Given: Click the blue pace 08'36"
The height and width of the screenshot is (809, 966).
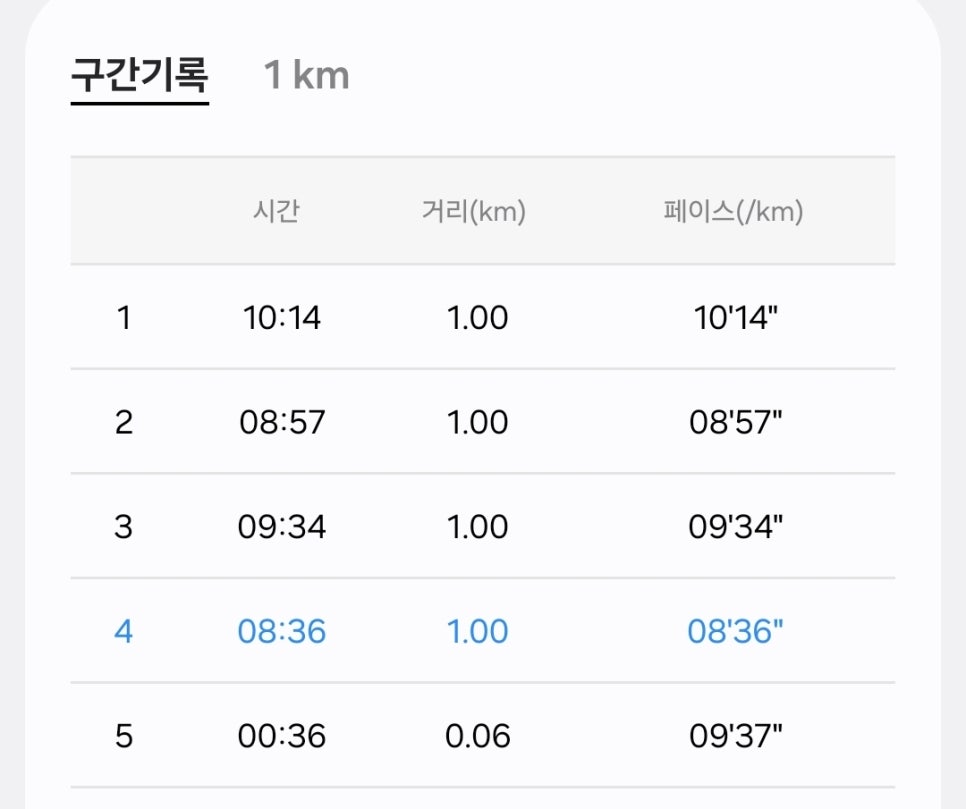Looking at the screenshot, I should 736,632.
